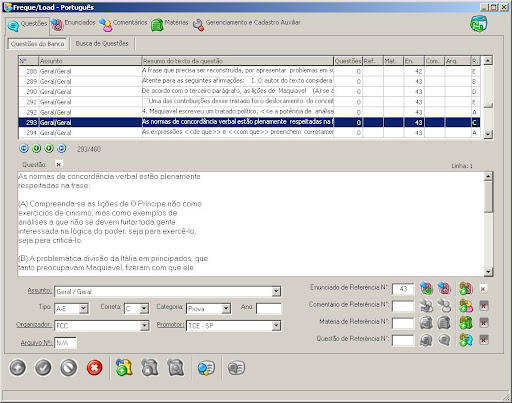Expand the Categoria dropdown
Image resolution: width=512 pixels, height=403 pixels.
pyautogui.click(x=226, y=309)
